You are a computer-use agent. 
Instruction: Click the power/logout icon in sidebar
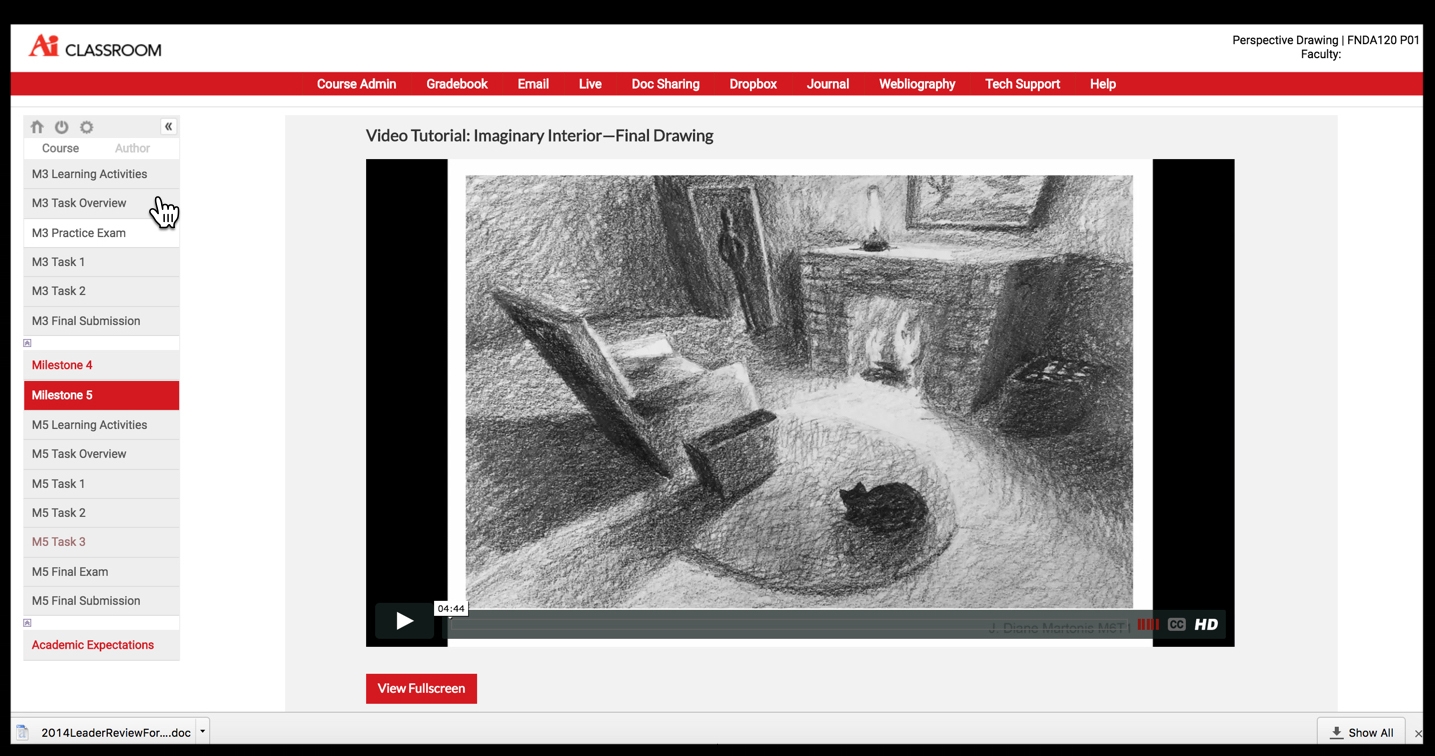click(x=62, y=127)
